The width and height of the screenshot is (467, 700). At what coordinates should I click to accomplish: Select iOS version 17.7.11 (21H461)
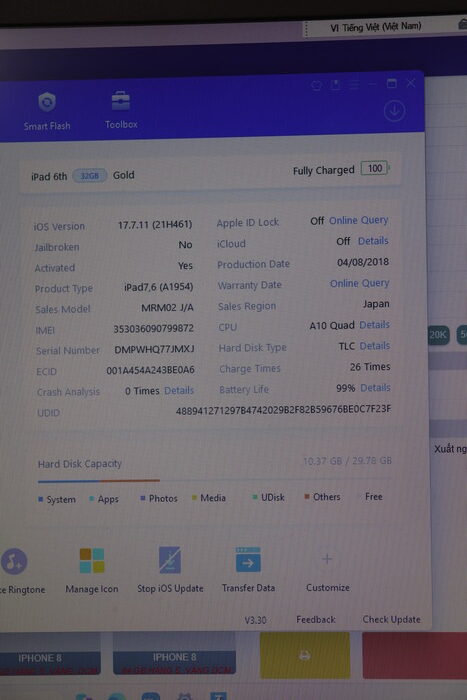coord(155,225)
